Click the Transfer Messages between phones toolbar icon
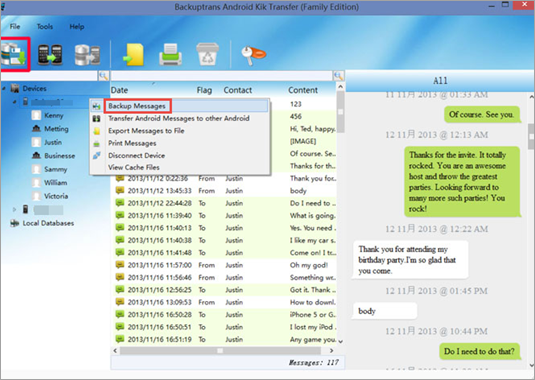This screenshot has width=535, height=380. tap(50, 55)
